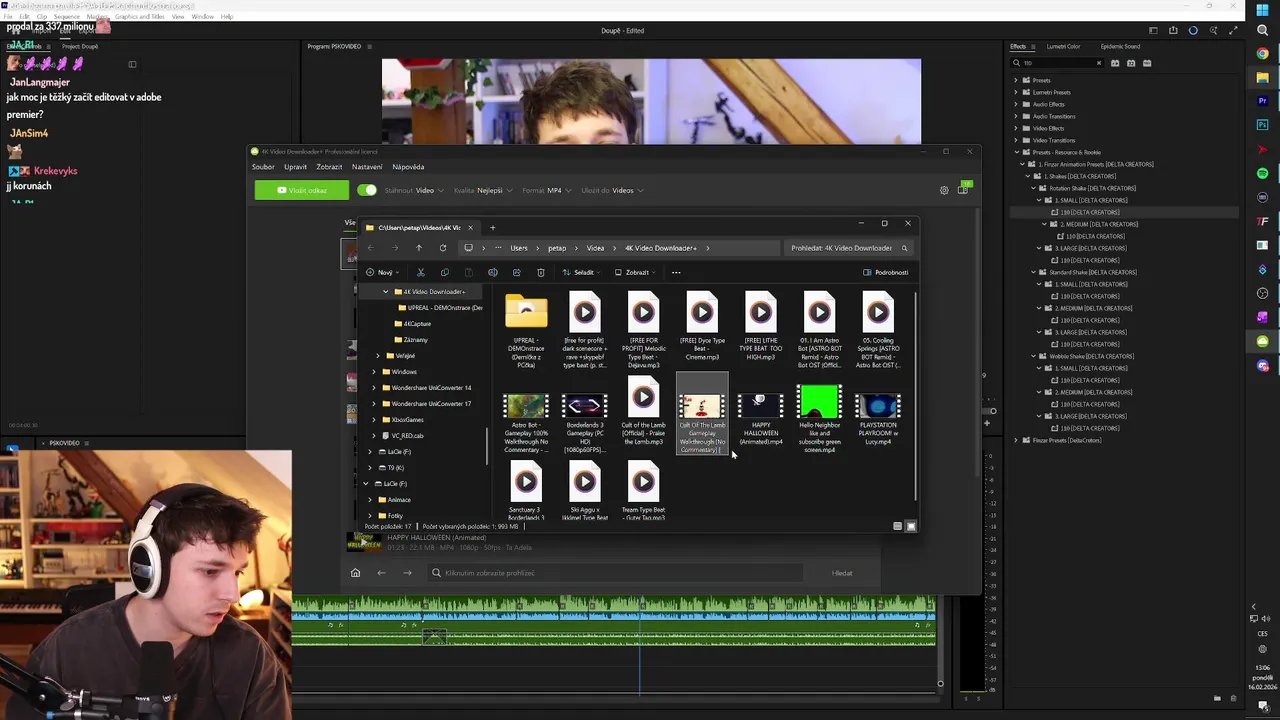
Task: Click the forward arrow in Explorer navigation
Action: coord(395,248)
